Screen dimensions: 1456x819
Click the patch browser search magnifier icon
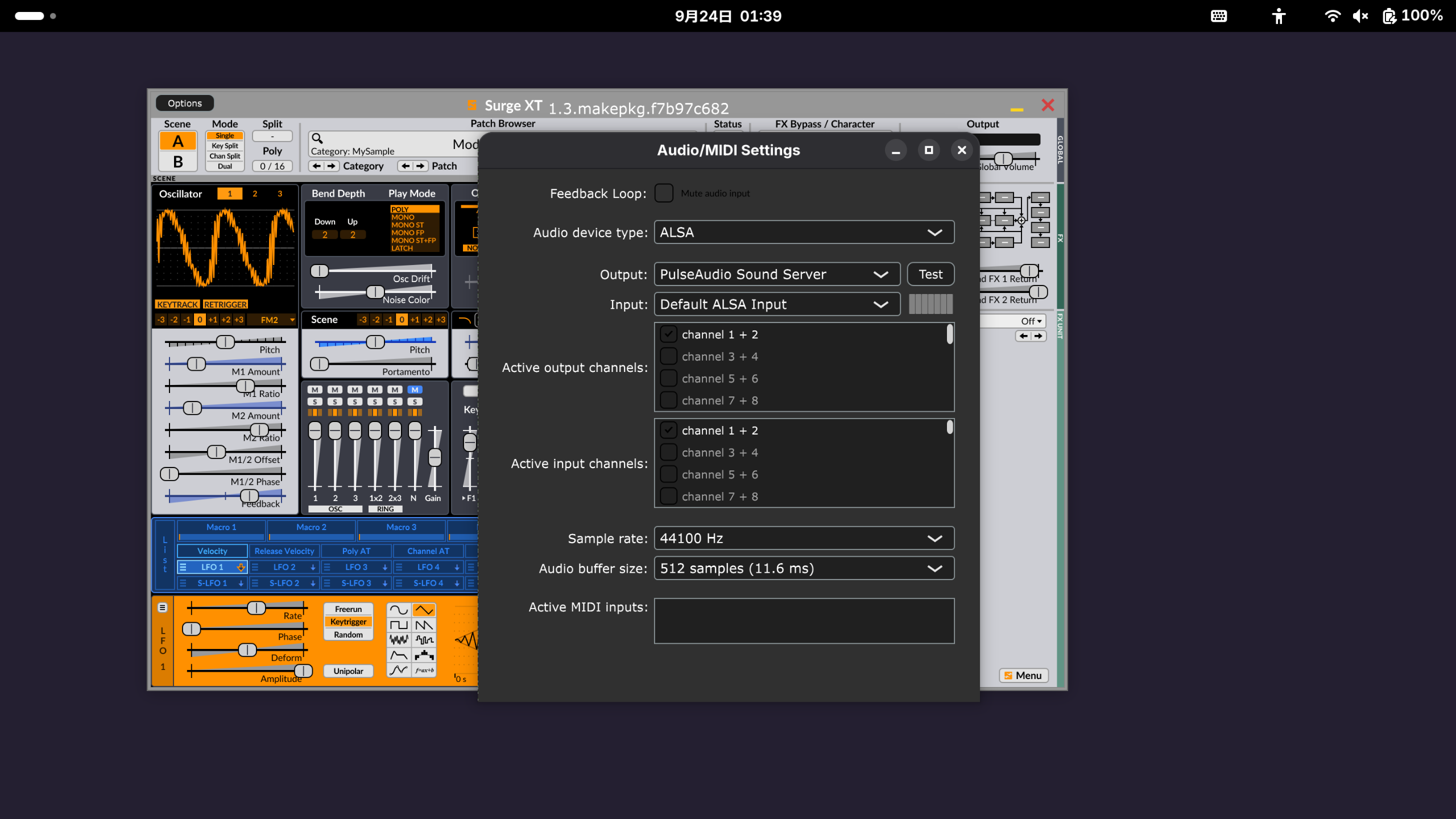(x=317, y=138)
